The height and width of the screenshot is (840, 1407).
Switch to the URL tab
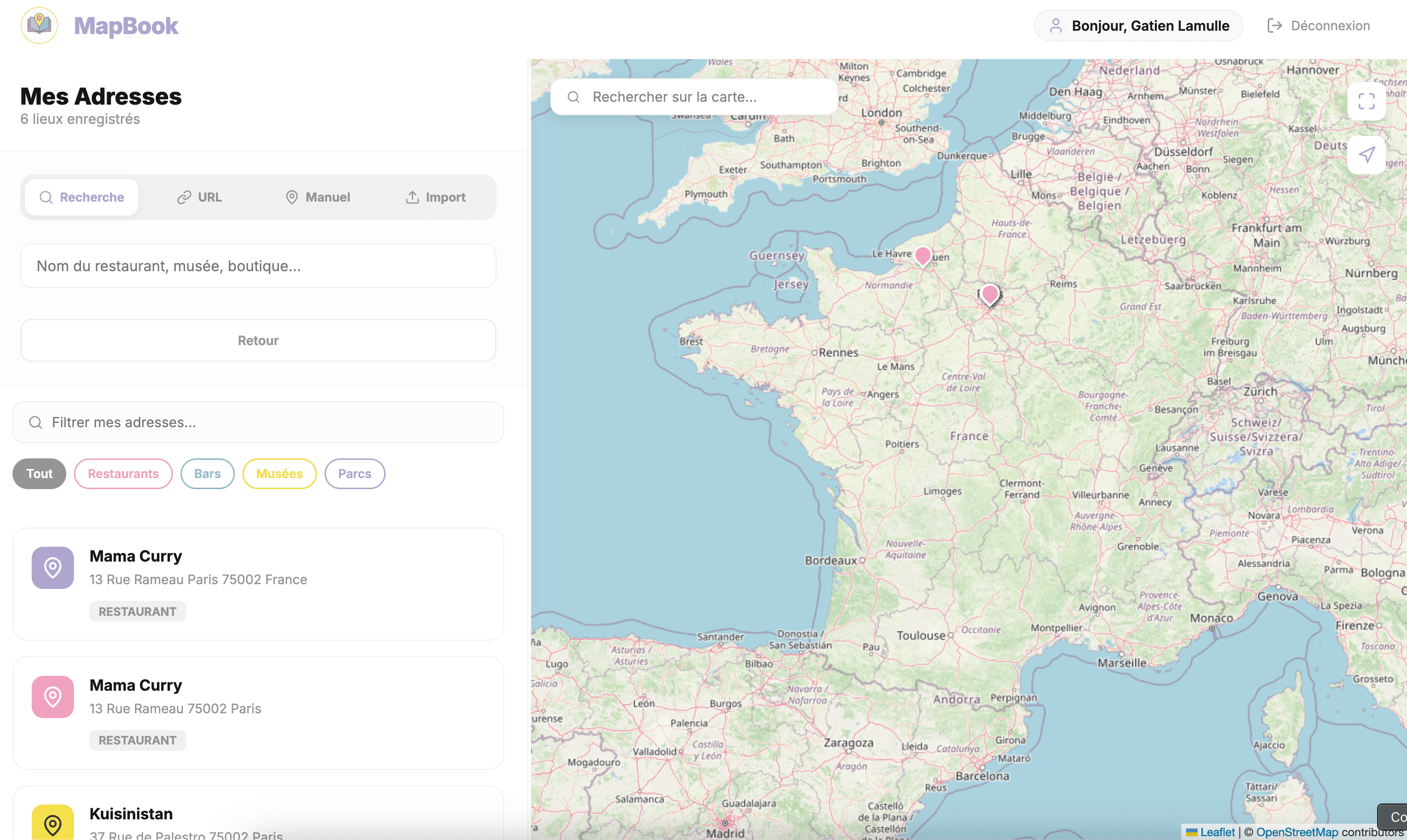199,197
